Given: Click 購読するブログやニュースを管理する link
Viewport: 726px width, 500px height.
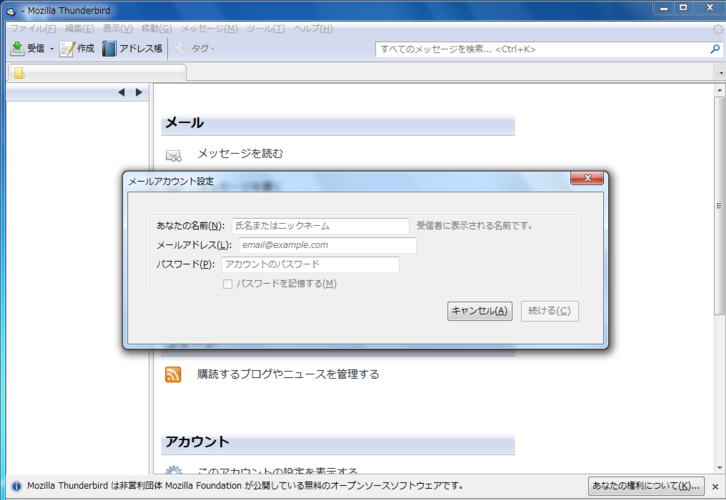Looking at the screenshot, I should 288,374.
